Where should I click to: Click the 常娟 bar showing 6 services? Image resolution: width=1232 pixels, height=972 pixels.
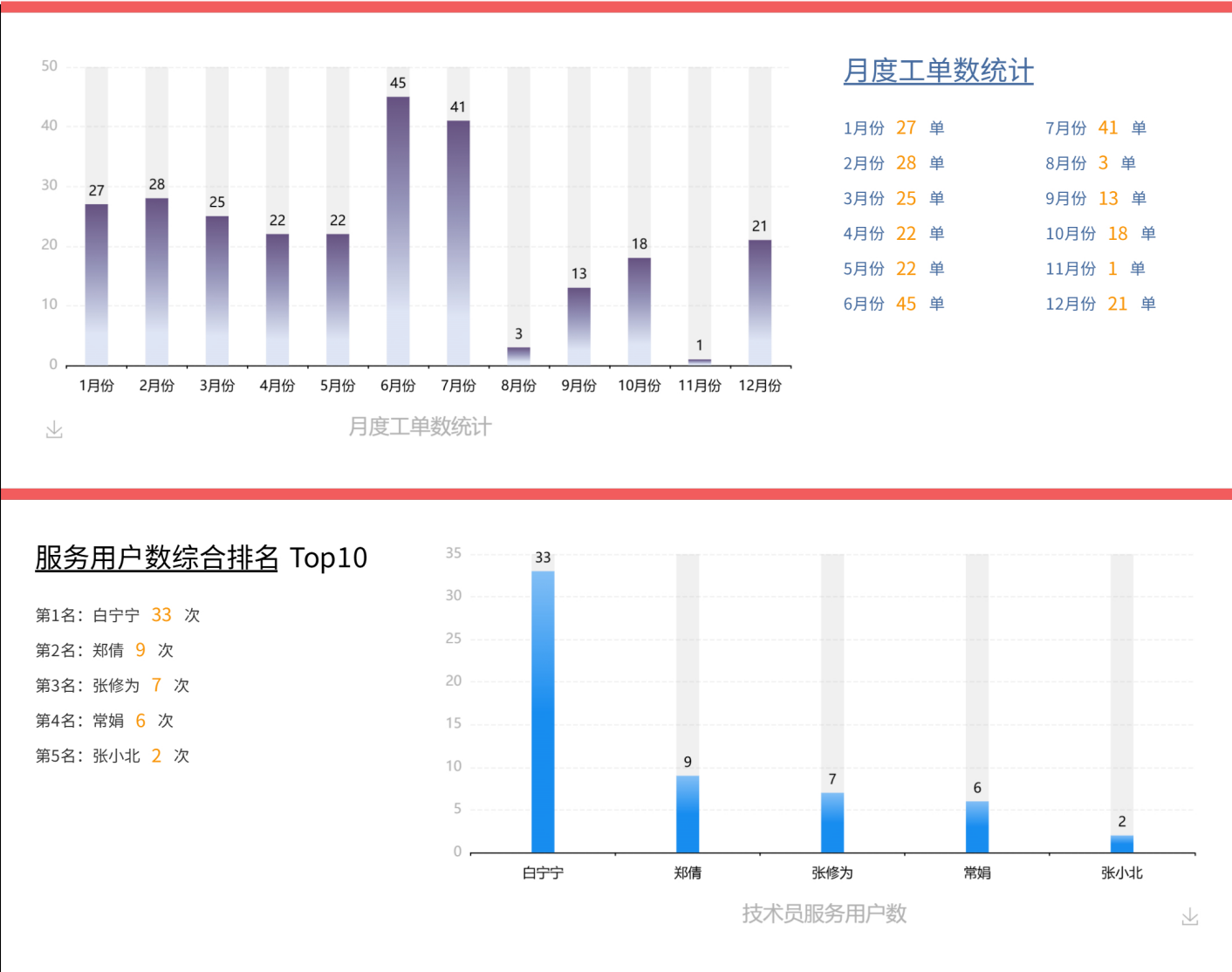[977, 825]
